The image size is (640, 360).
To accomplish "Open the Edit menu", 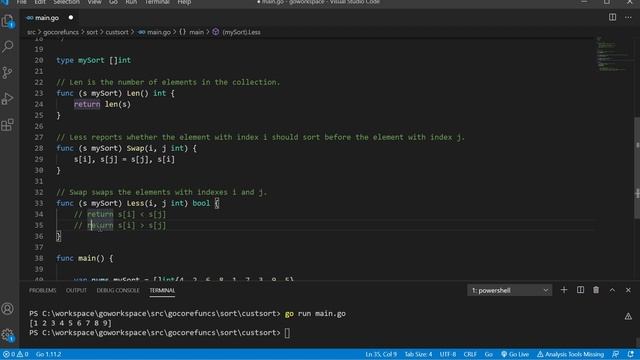I will click(x=40, y=2).
